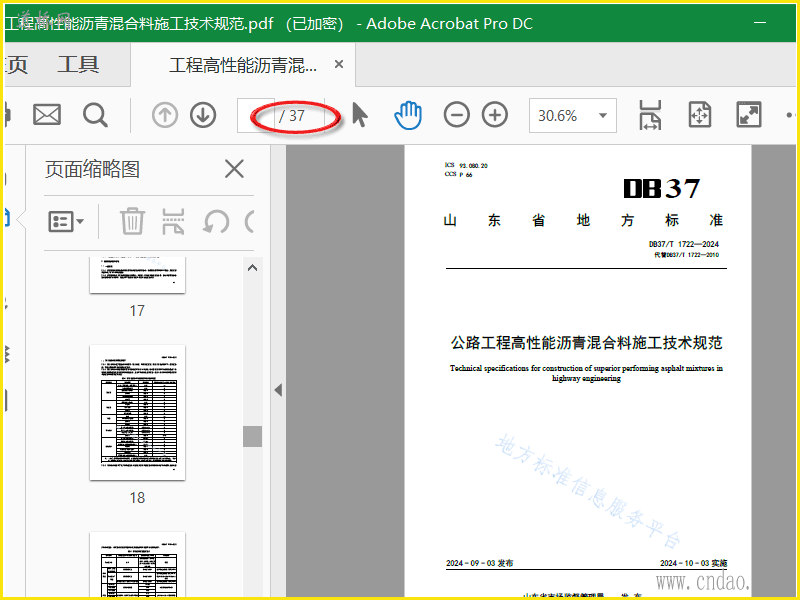Activate the hand pan tool
Viewport: 800px width, 600px height.
pyautogui.click(x=408, y=115)
